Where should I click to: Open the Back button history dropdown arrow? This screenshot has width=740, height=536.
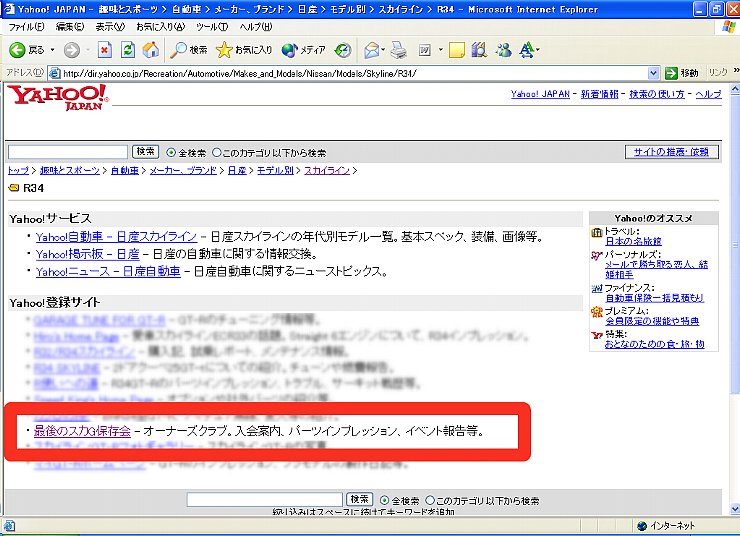point(52,50)
